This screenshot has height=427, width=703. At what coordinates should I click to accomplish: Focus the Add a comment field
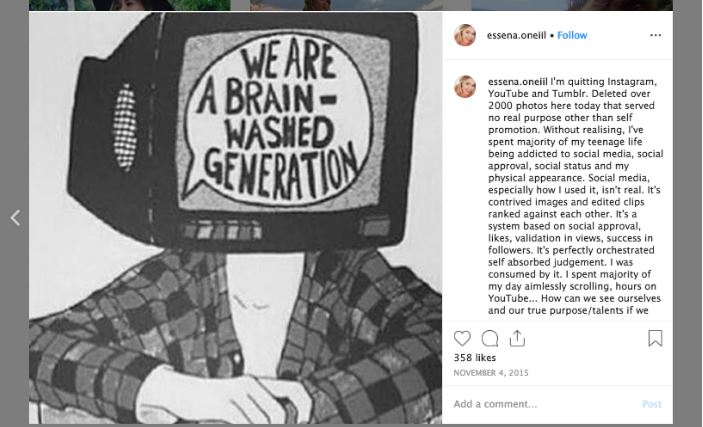543,404
